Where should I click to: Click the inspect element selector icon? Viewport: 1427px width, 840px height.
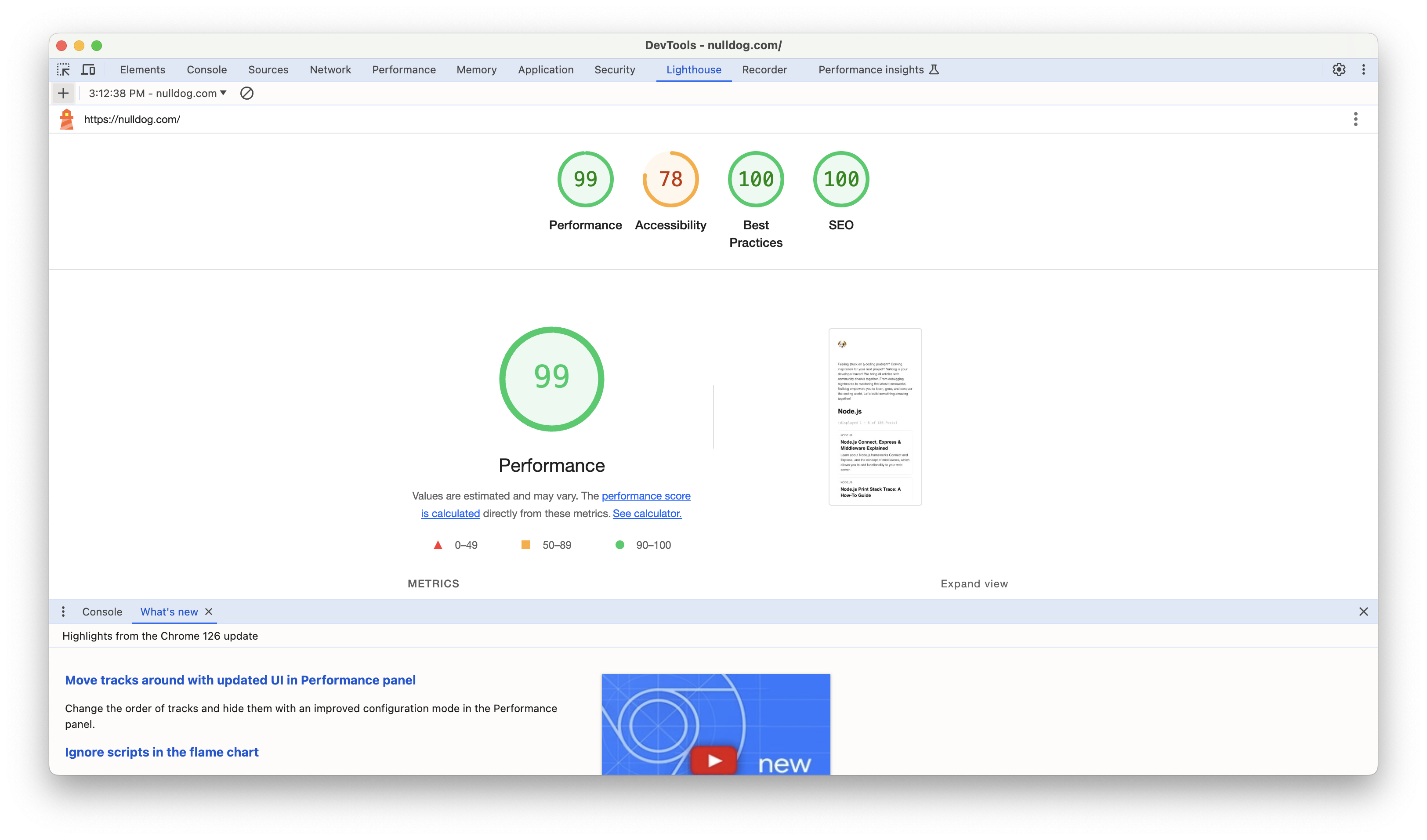63,70
